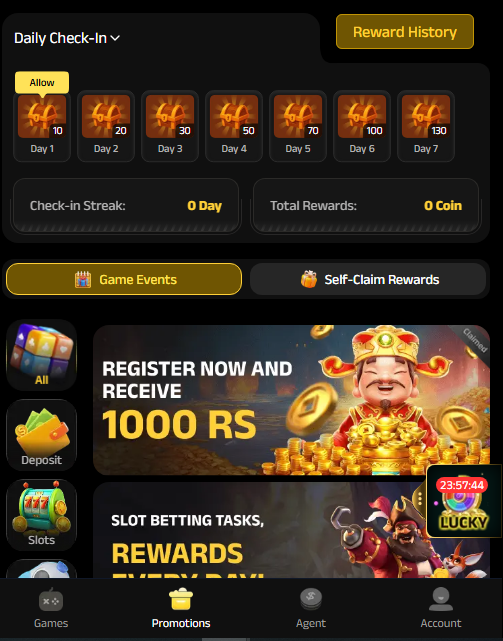Open the Account page

[441, 608]
